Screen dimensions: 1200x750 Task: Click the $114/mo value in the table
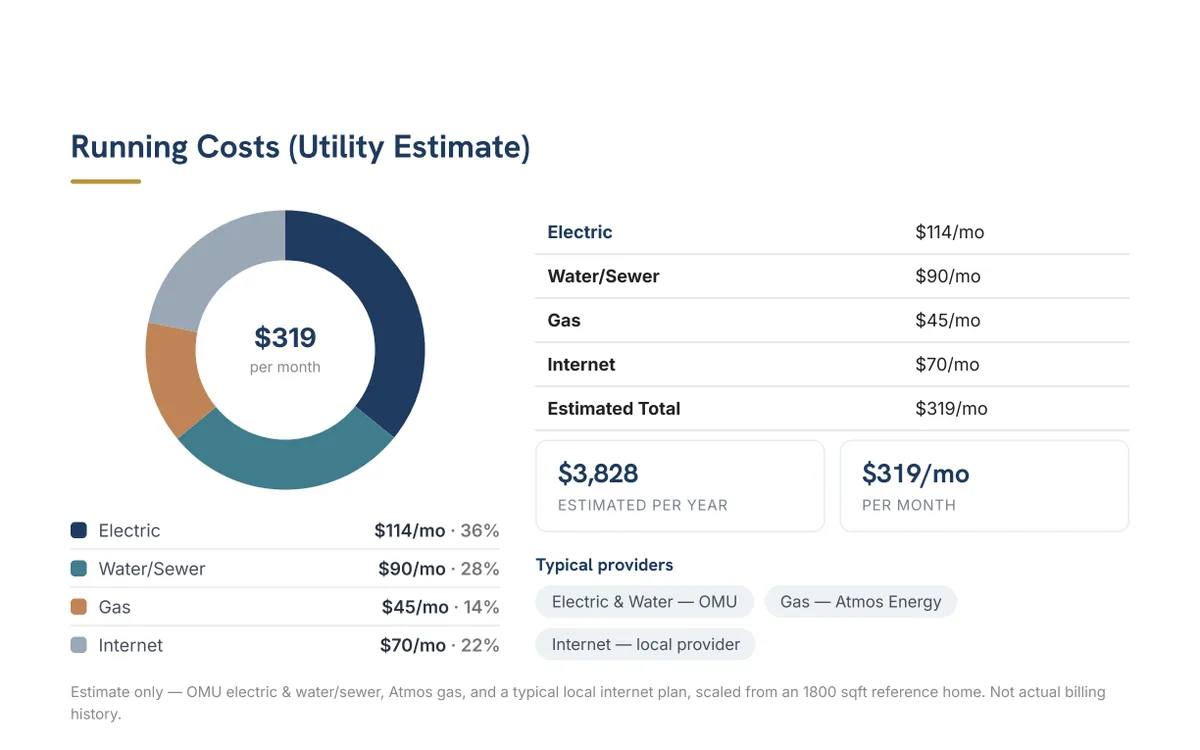tap(950, 232)
